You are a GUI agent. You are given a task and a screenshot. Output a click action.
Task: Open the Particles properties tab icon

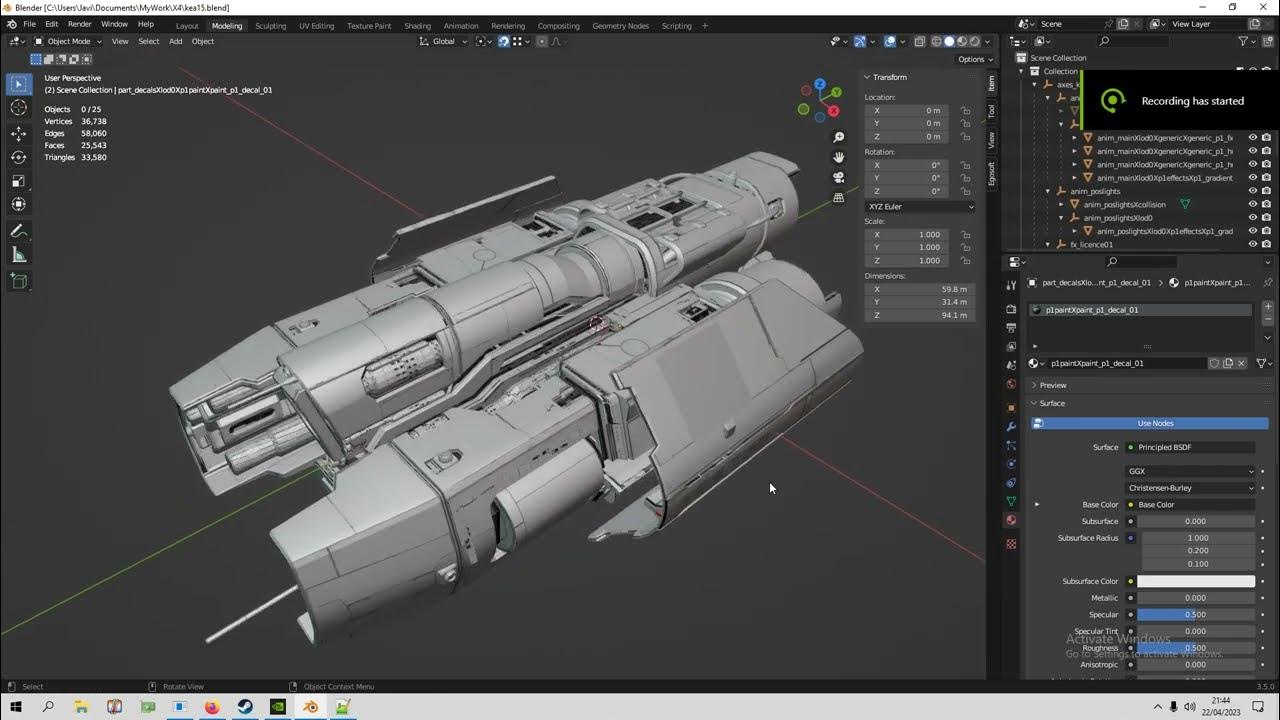click(x=1011, y=445)
